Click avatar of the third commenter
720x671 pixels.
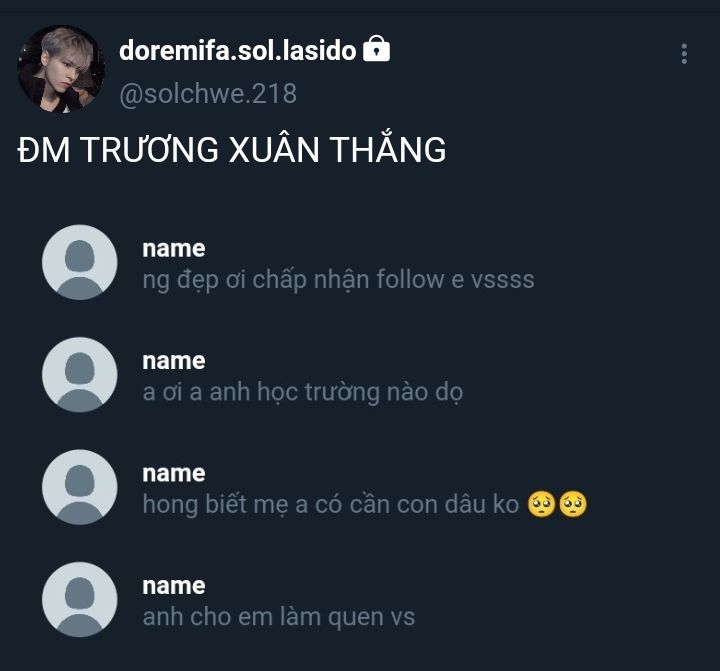click(x=79, y=487)
